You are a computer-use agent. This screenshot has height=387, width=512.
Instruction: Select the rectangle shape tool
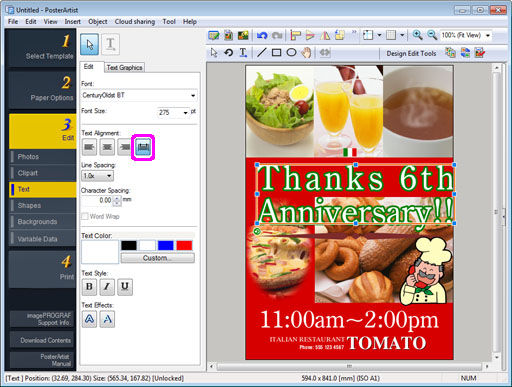[276, 53]
